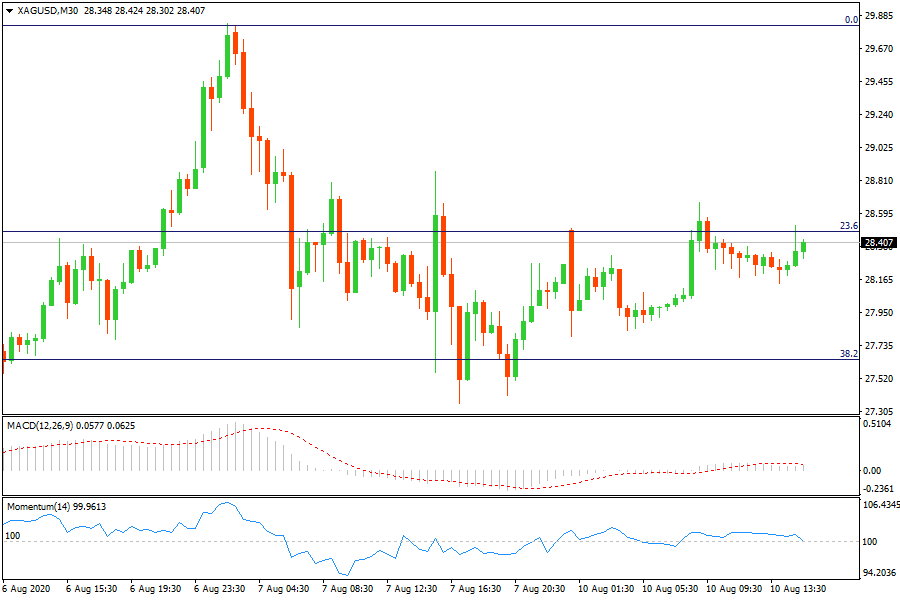
Task: Click the 29.885 price axis value
Action: pos(877,16)
